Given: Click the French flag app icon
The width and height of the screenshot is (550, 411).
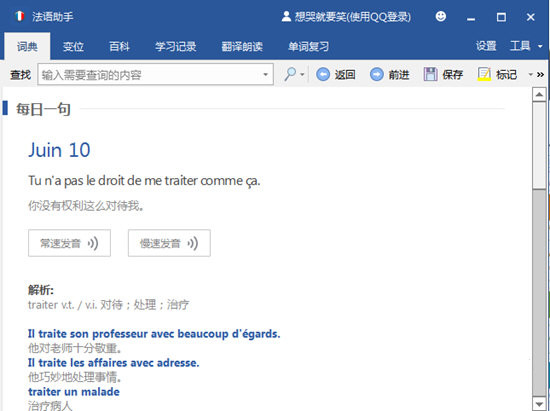Looking at the screenshot, I should pyautogui.click(x=20, y=16).
